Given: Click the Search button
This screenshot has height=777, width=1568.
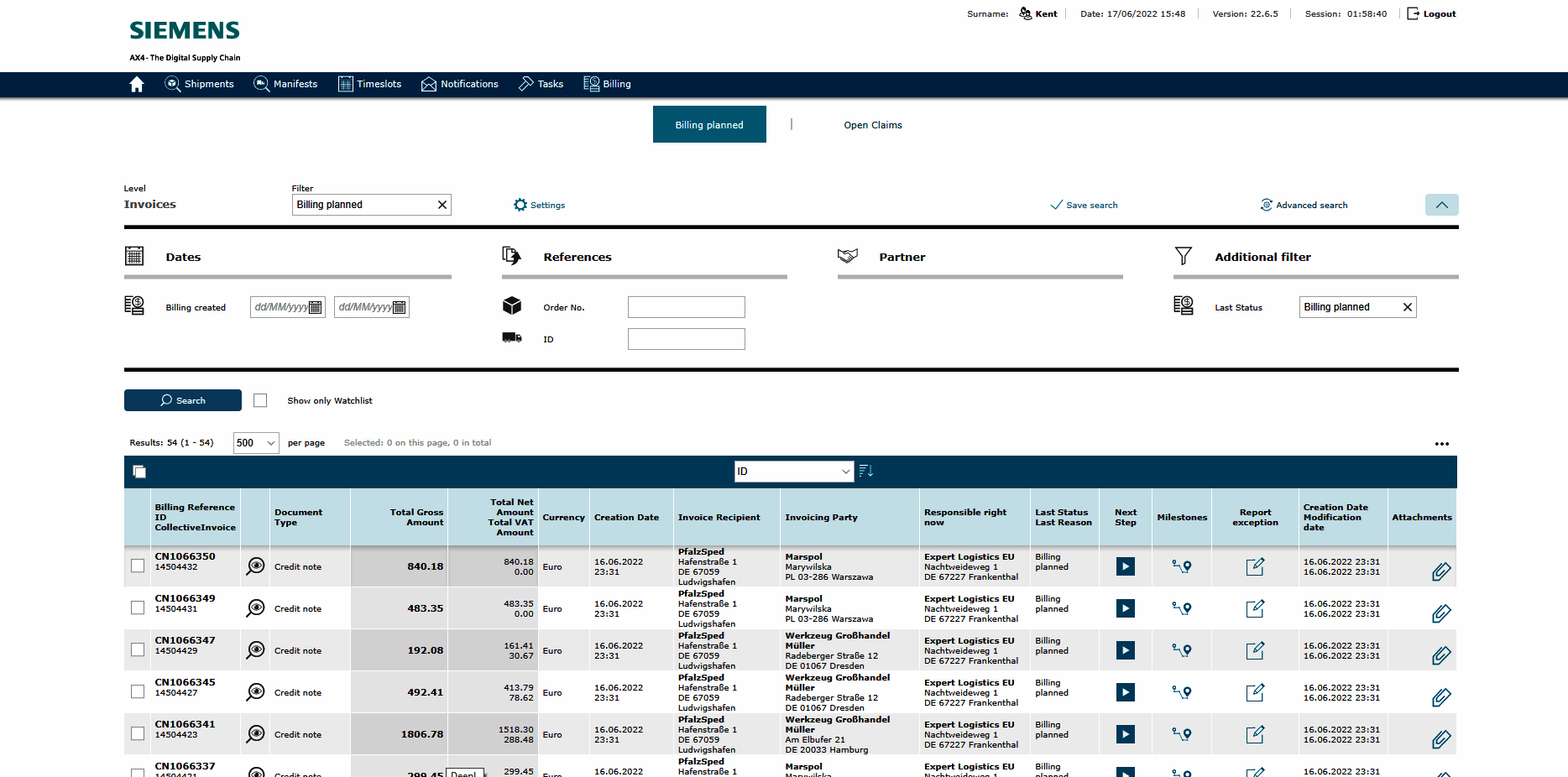Looking at the screenshot, I should [x=182, y=400].
